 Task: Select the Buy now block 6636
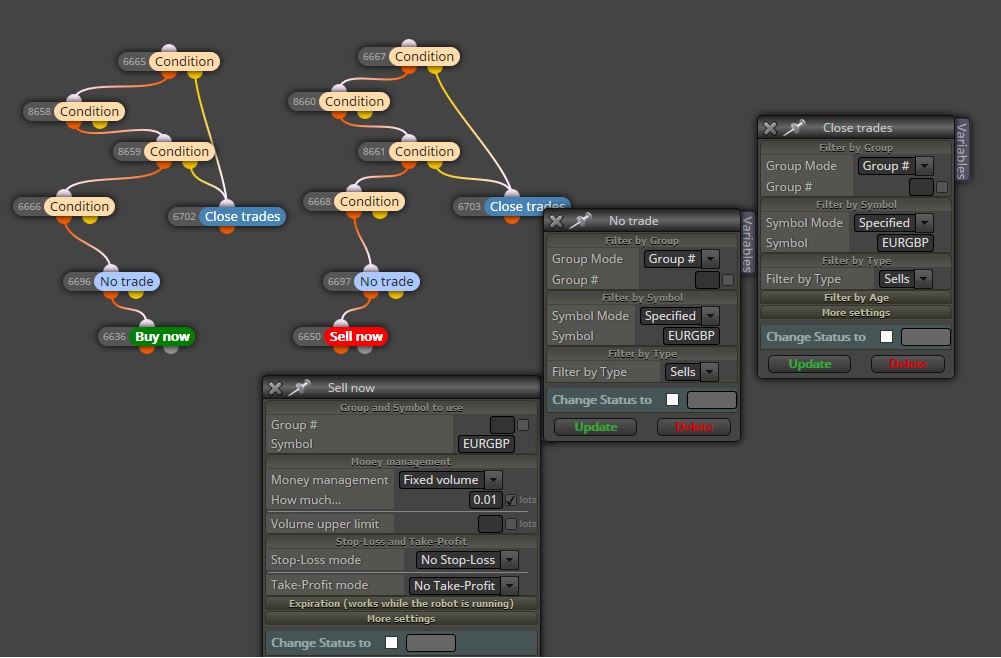click(x=162, y=336)
